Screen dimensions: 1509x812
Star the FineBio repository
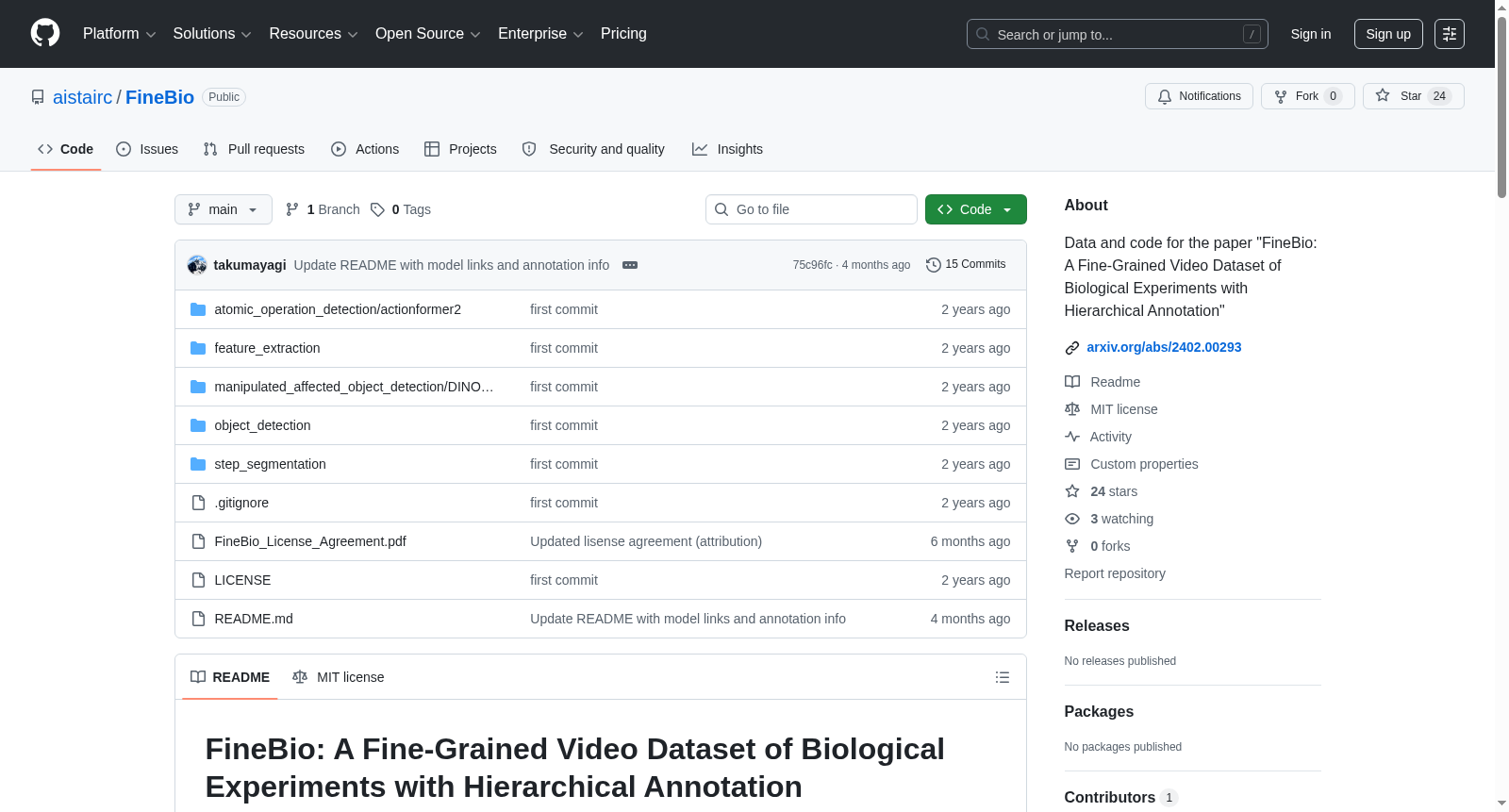coord(1413,96)
